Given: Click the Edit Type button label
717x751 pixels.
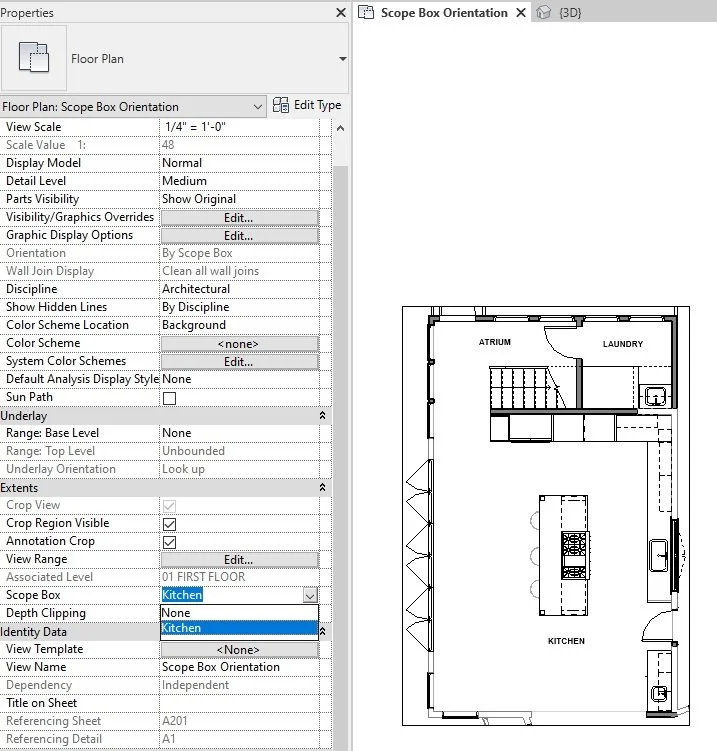Looking at the screenshot, I should (x=318, y=105).
